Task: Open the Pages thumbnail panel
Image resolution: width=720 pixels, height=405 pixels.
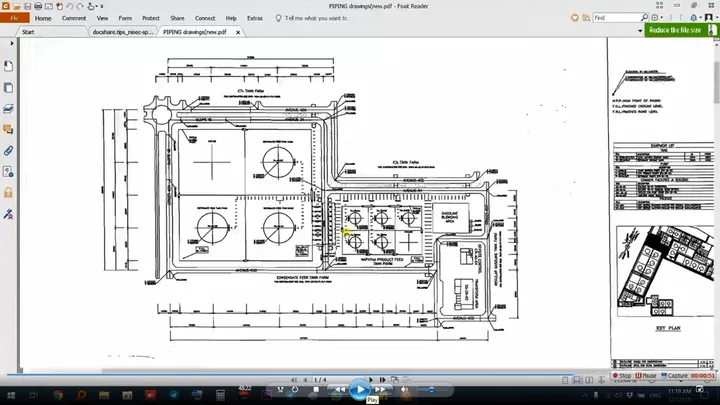Action: 8,88
